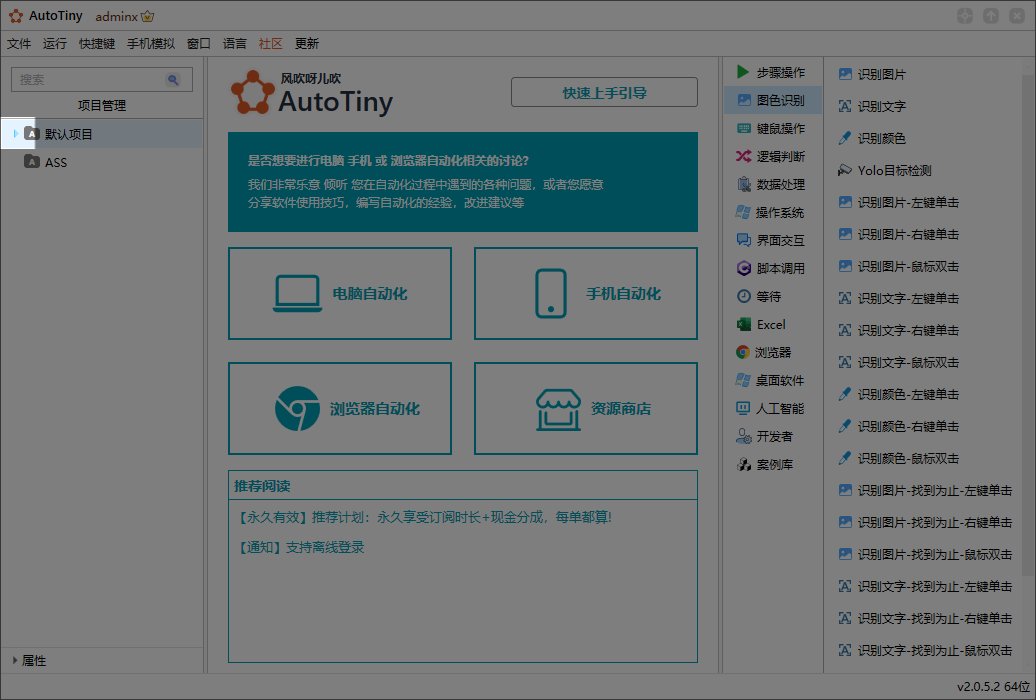The image size is (1036, 700).
Task: Choose 识别颜色-右键单击 action
Action: [899, 426]
